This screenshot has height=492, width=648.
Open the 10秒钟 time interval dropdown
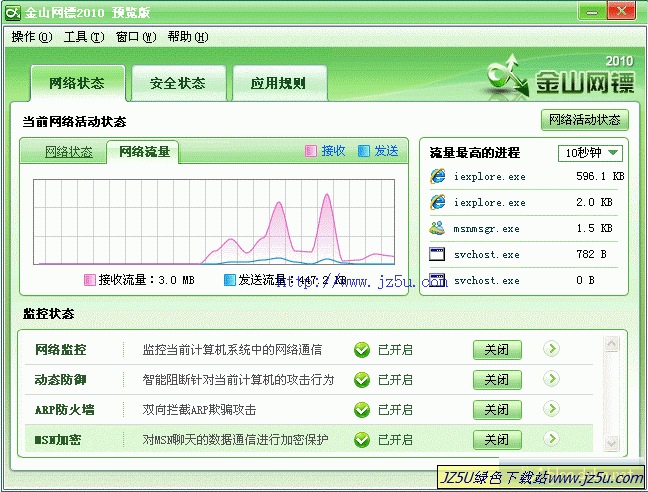590,153
